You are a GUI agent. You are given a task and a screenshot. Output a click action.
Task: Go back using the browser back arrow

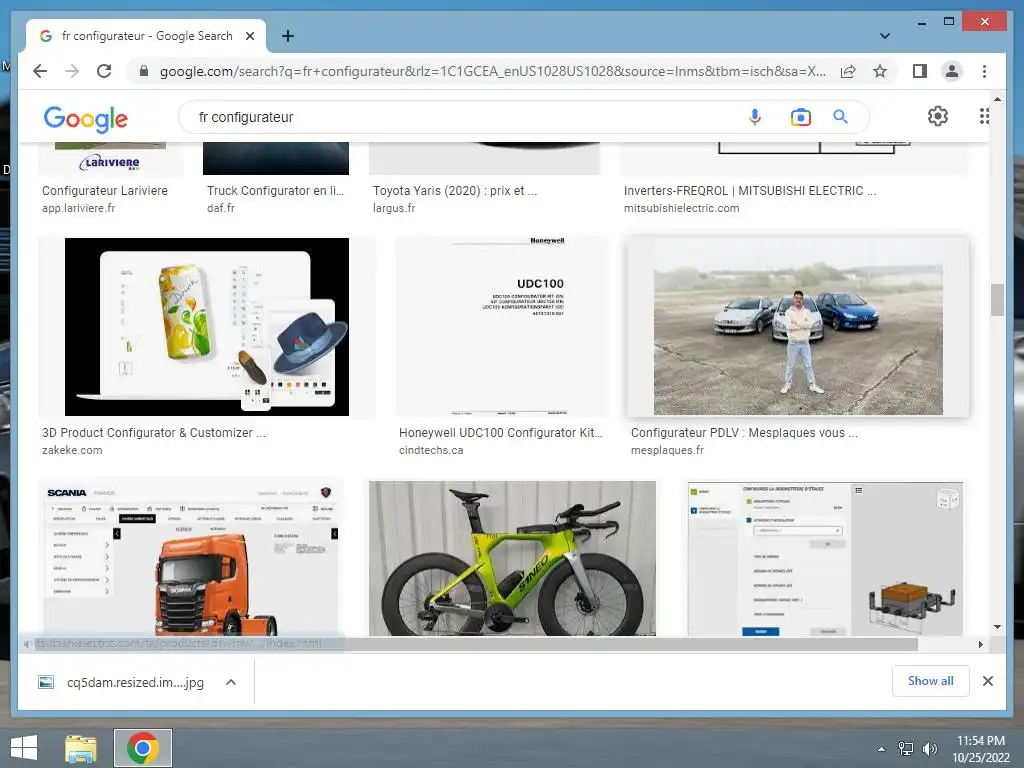pos(40,71)
